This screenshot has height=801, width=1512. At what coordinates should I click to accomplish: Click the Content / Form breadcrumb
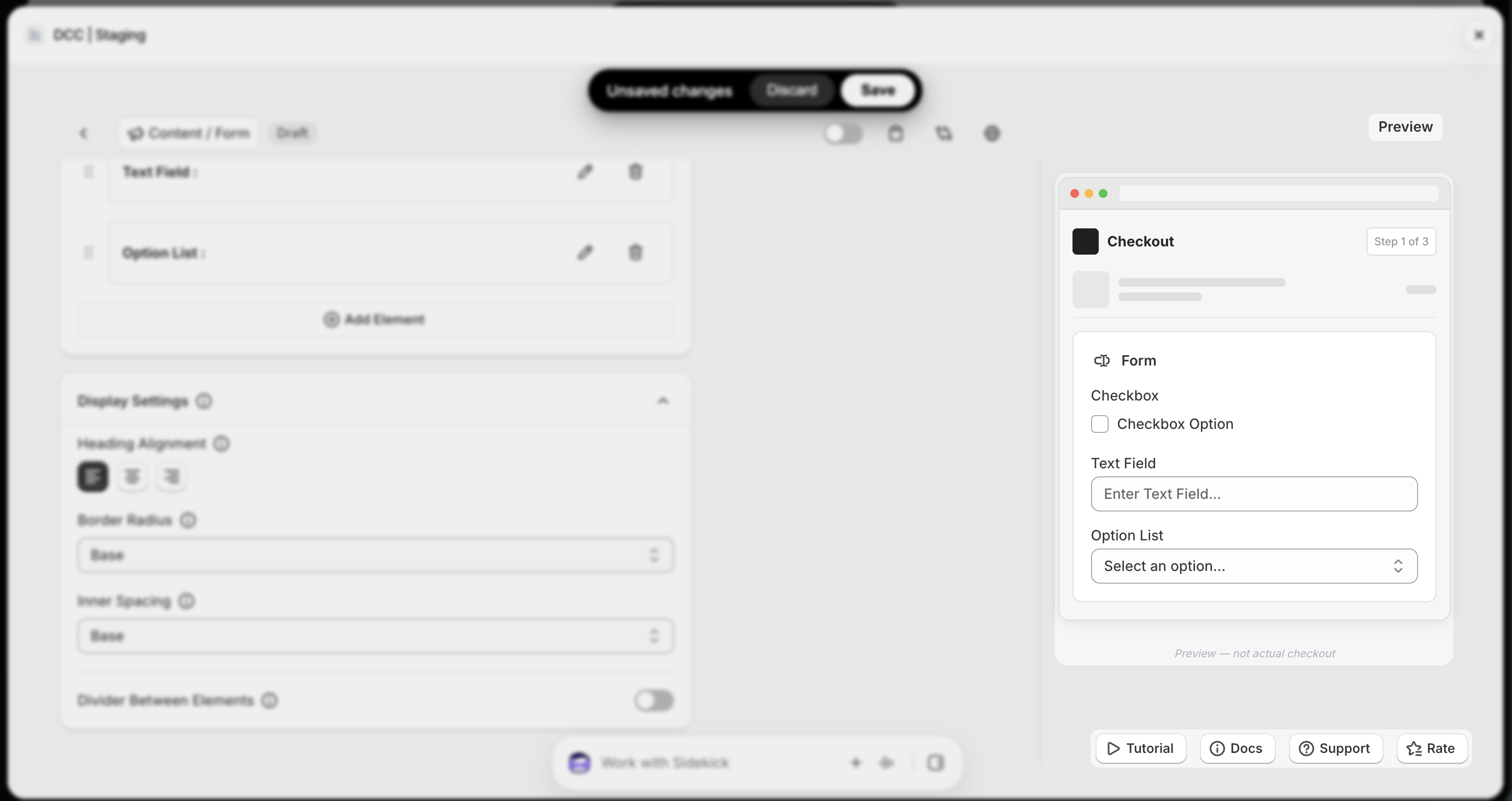[188, 133]
